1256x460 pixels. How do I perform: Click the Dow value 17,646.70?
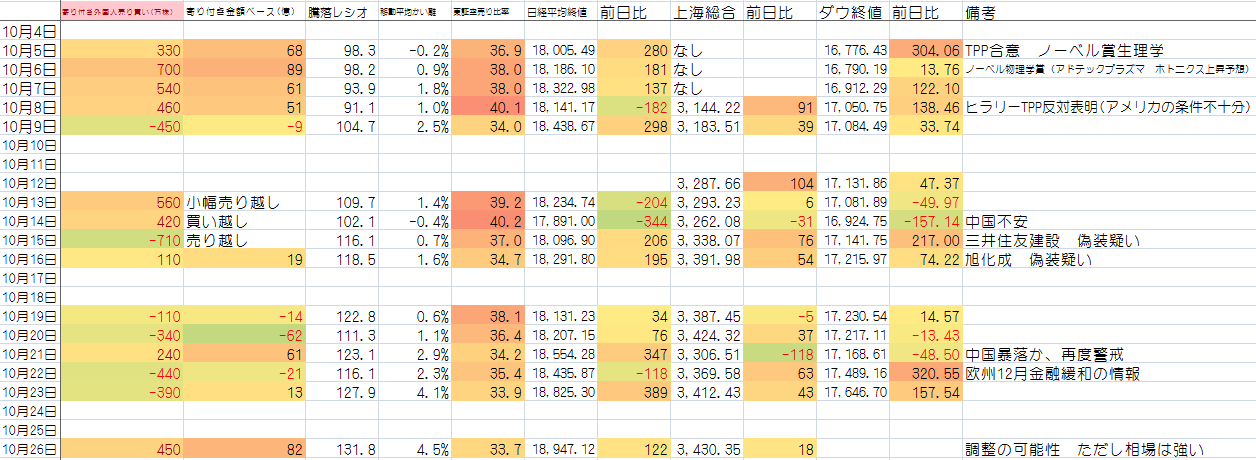click(x=853, y=392)
